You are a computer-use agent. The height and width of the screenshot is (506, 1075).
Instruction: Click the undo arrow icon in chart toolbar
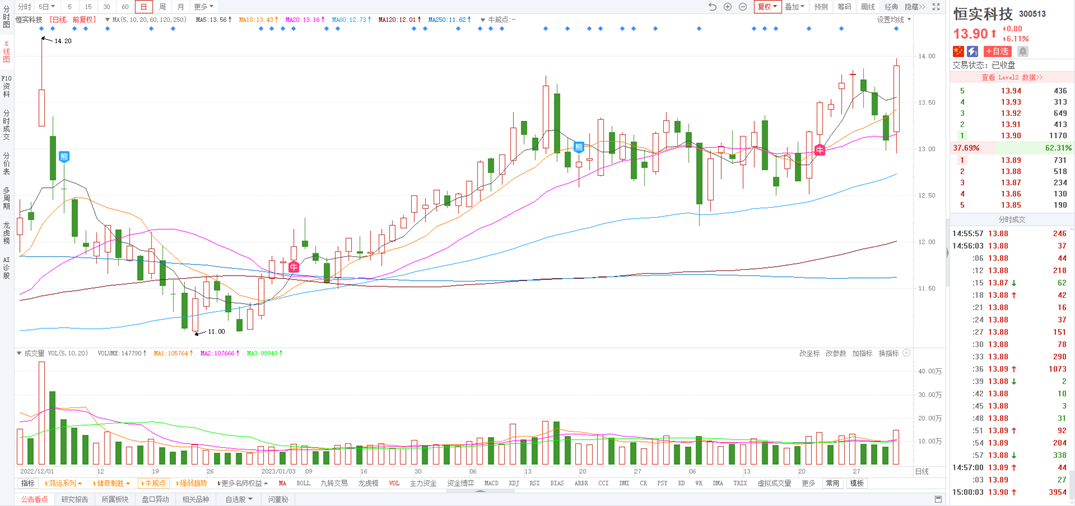712,7
